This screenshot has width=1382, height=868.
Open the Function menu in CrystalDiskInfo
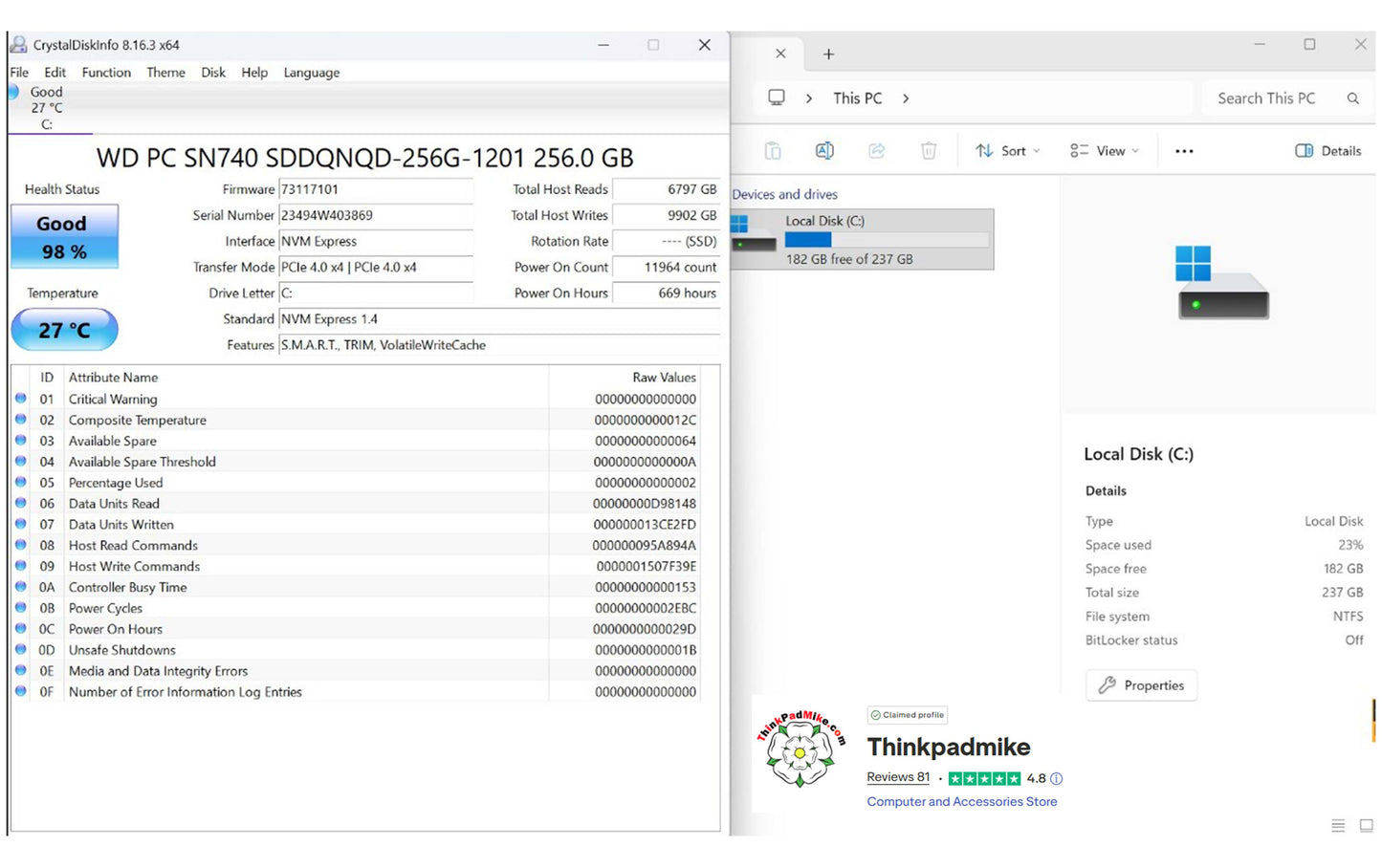click(106, 73)
